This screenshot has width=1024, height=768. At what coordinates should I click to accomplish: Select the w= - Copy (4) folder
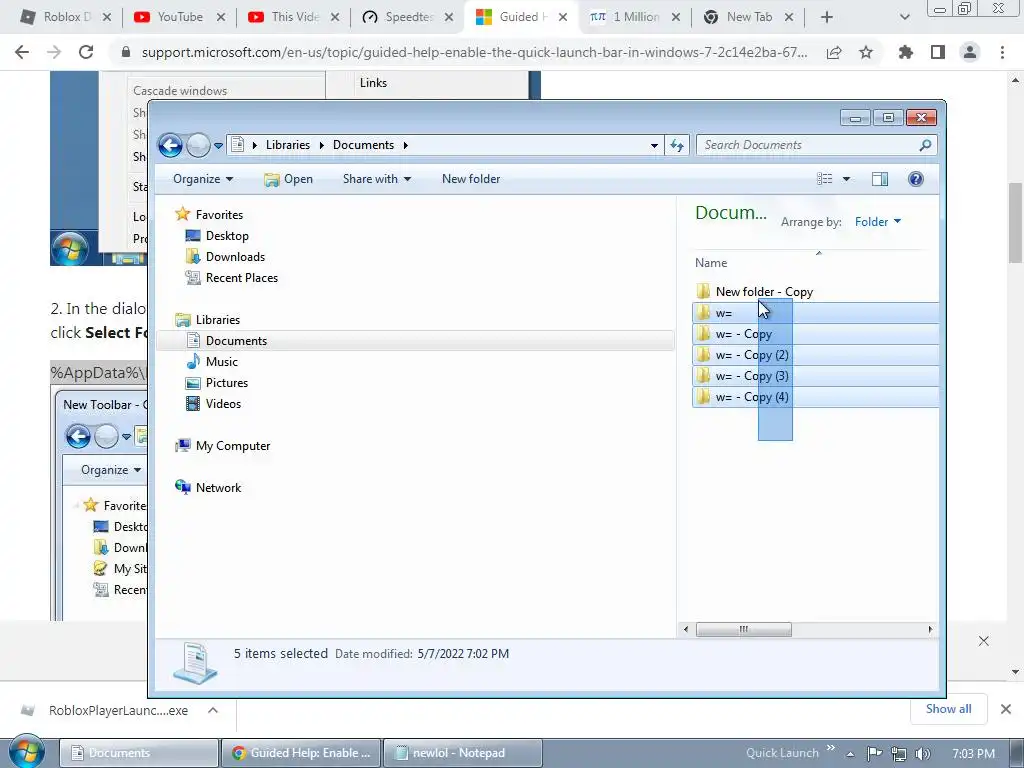click(815, 396)
